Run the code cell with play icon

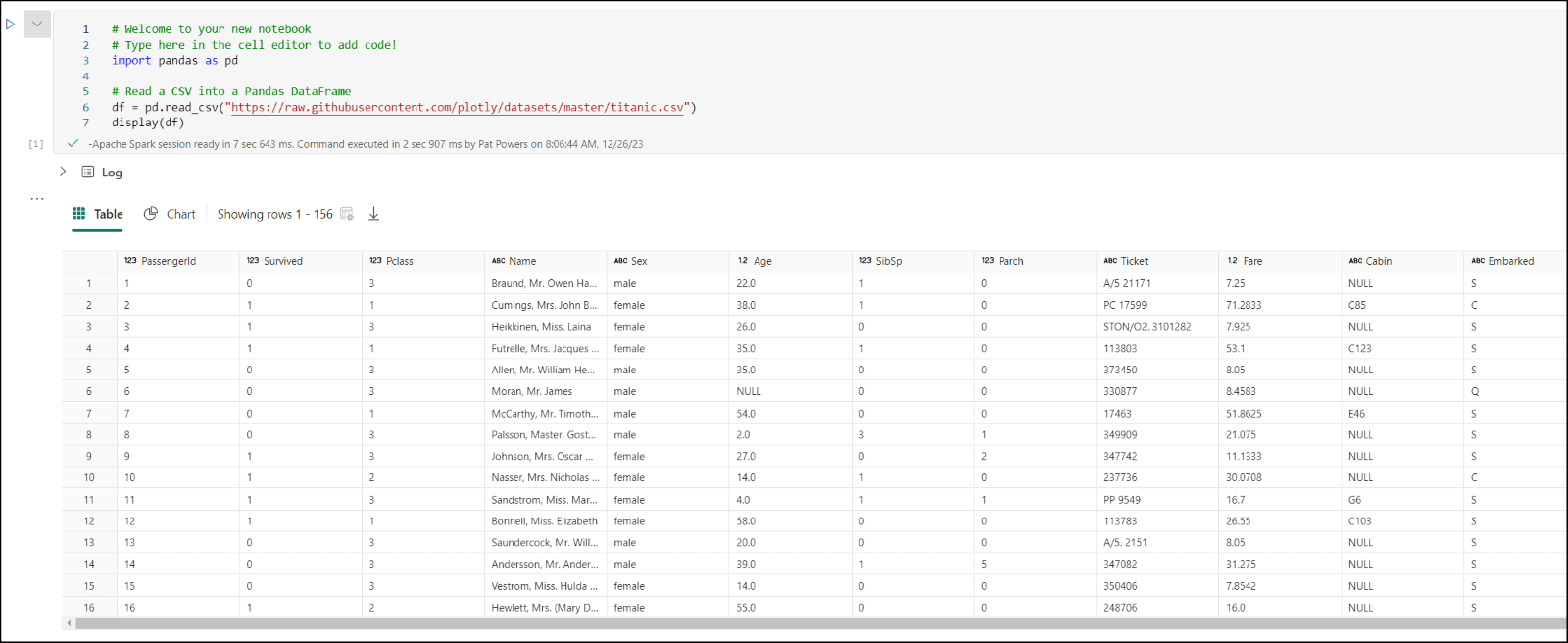[x=11, y=25]
